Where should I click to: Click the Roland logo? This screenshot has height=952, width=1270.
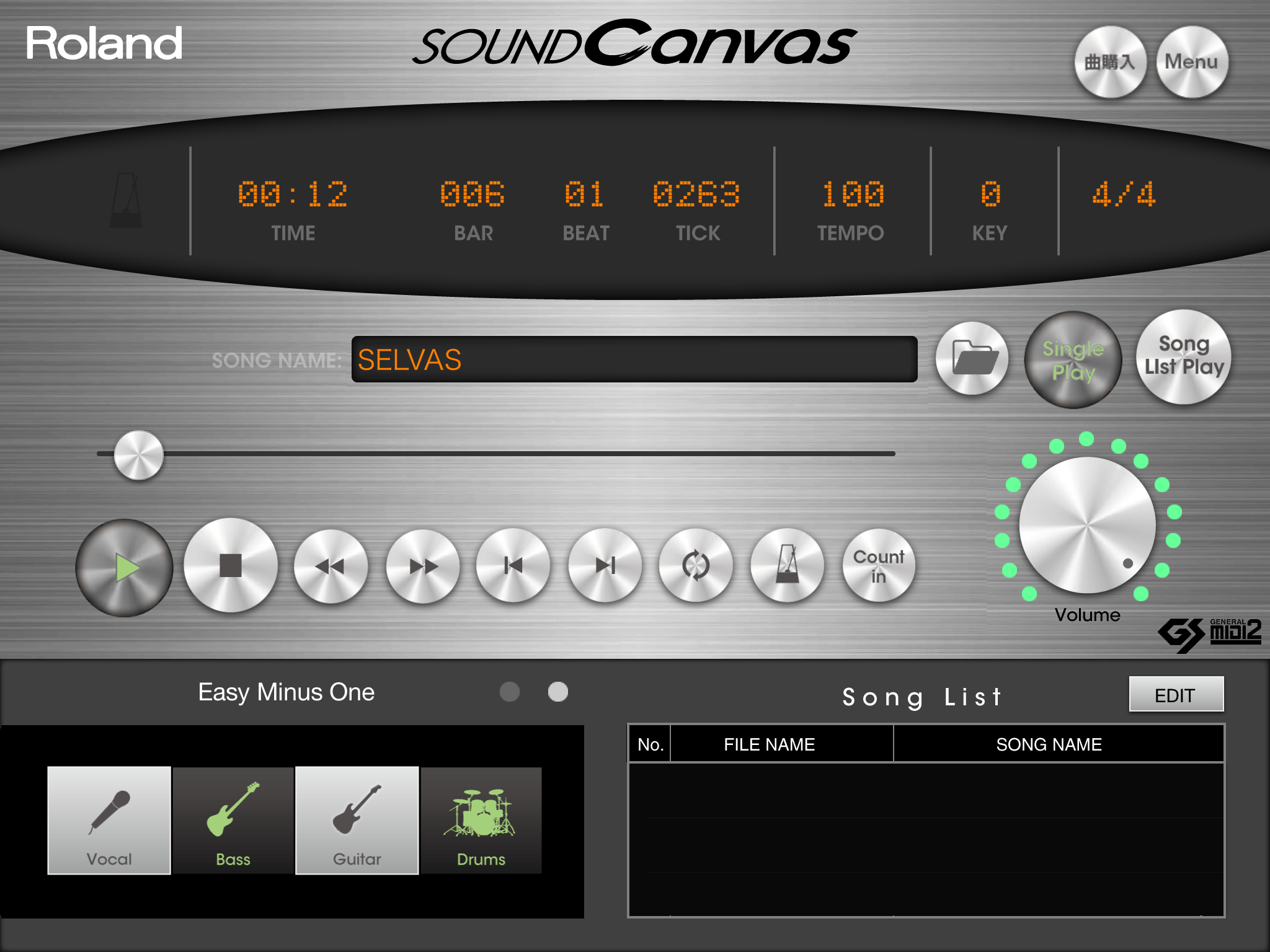[104, 43]
